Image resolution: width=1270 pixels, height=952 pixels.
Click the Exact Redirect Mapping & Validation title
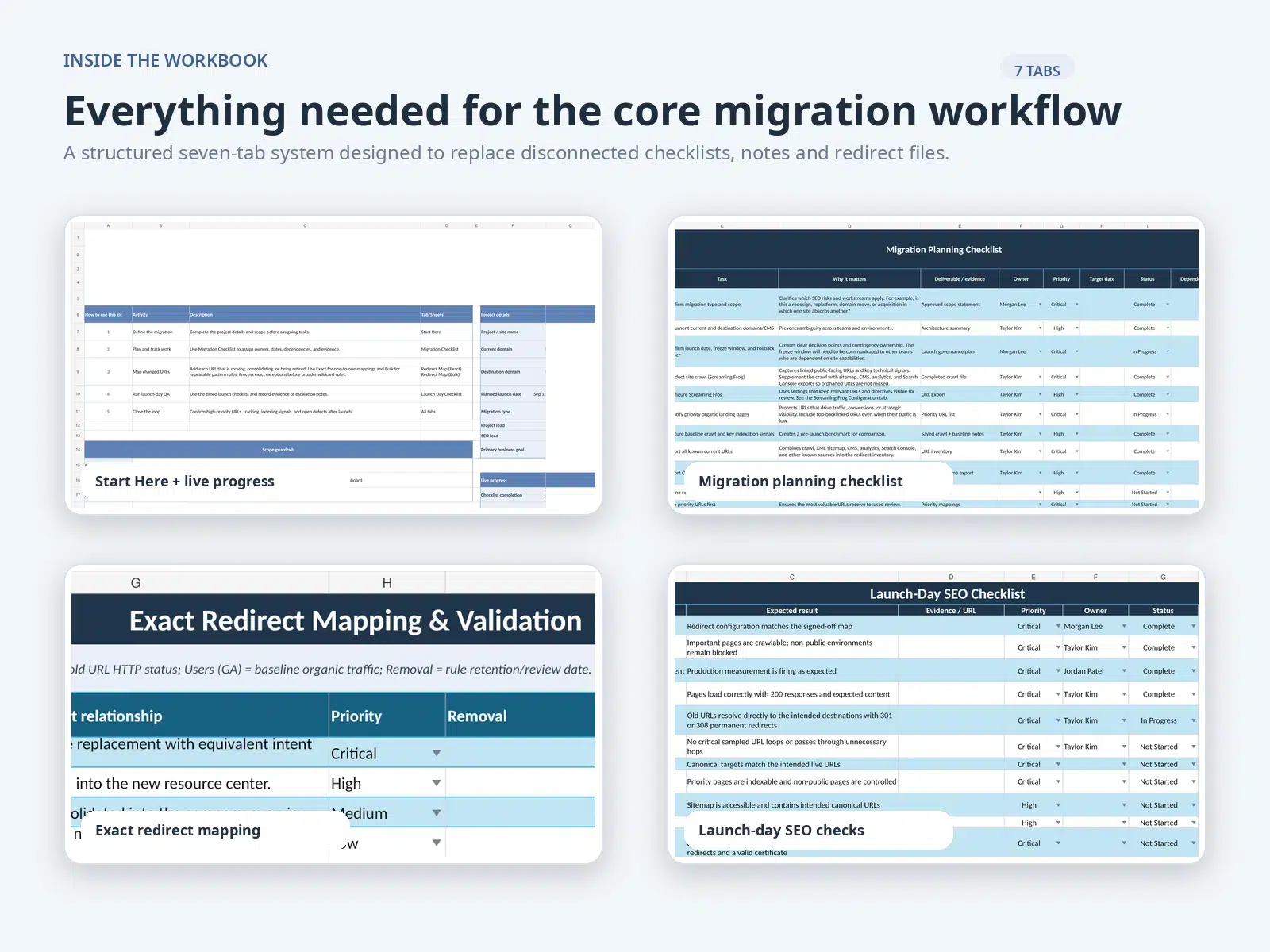coord(356,620)
